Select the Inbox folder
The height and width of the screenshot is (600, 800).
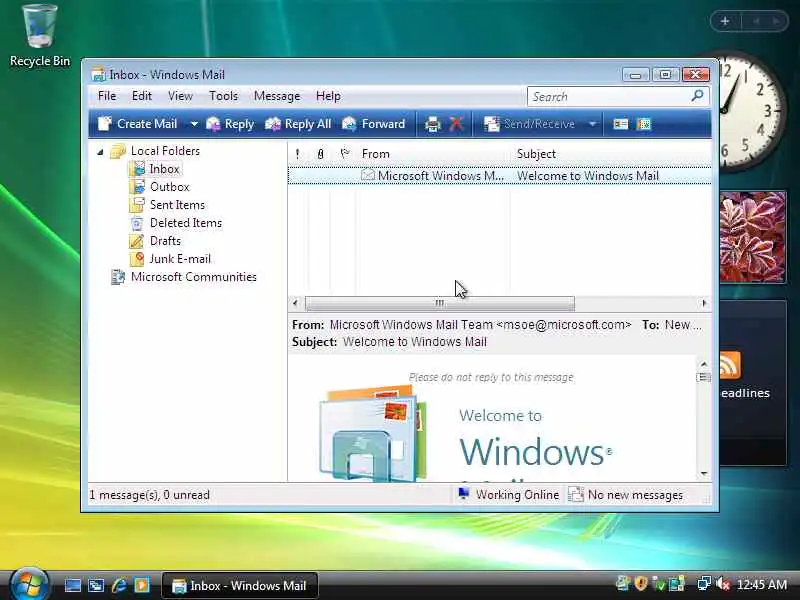164,169
